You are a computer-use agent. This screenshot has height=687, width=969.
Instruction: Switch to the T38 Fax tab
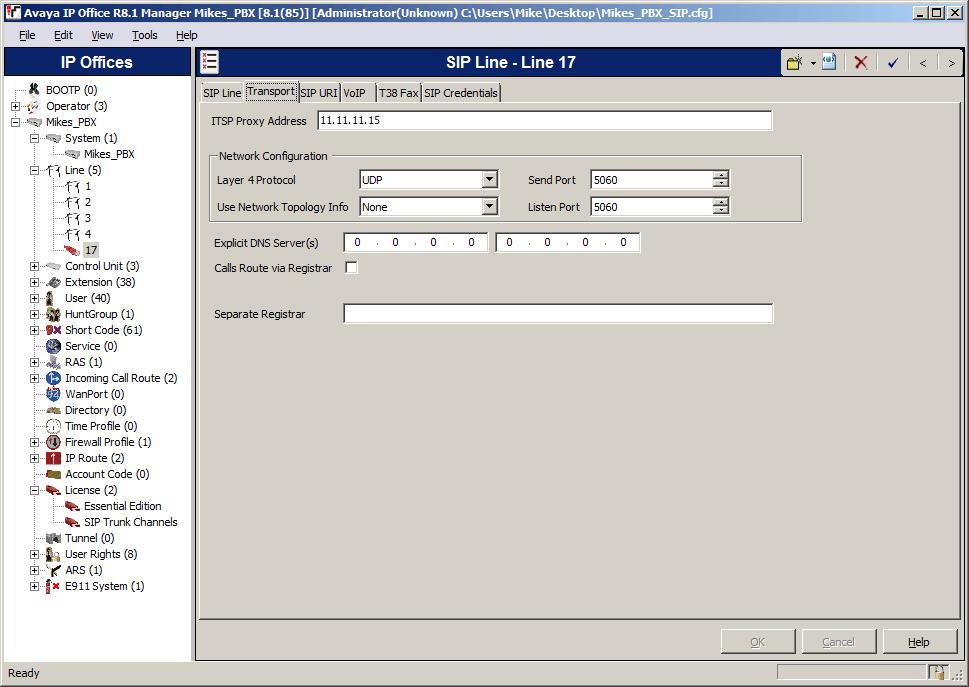399,93
